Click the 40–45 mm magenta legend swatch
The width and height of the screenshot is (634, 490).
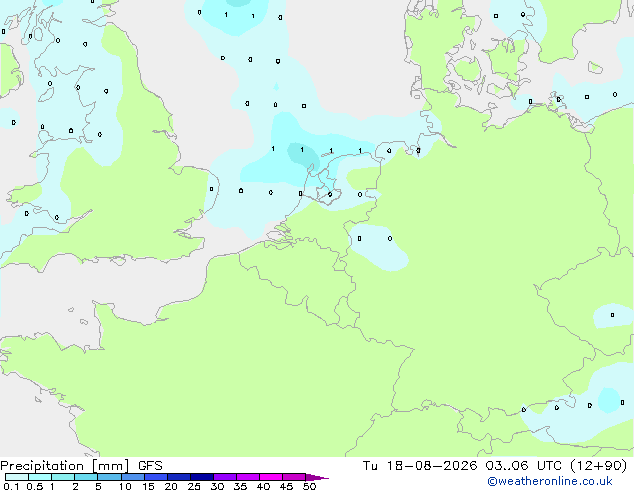[271, 477]
